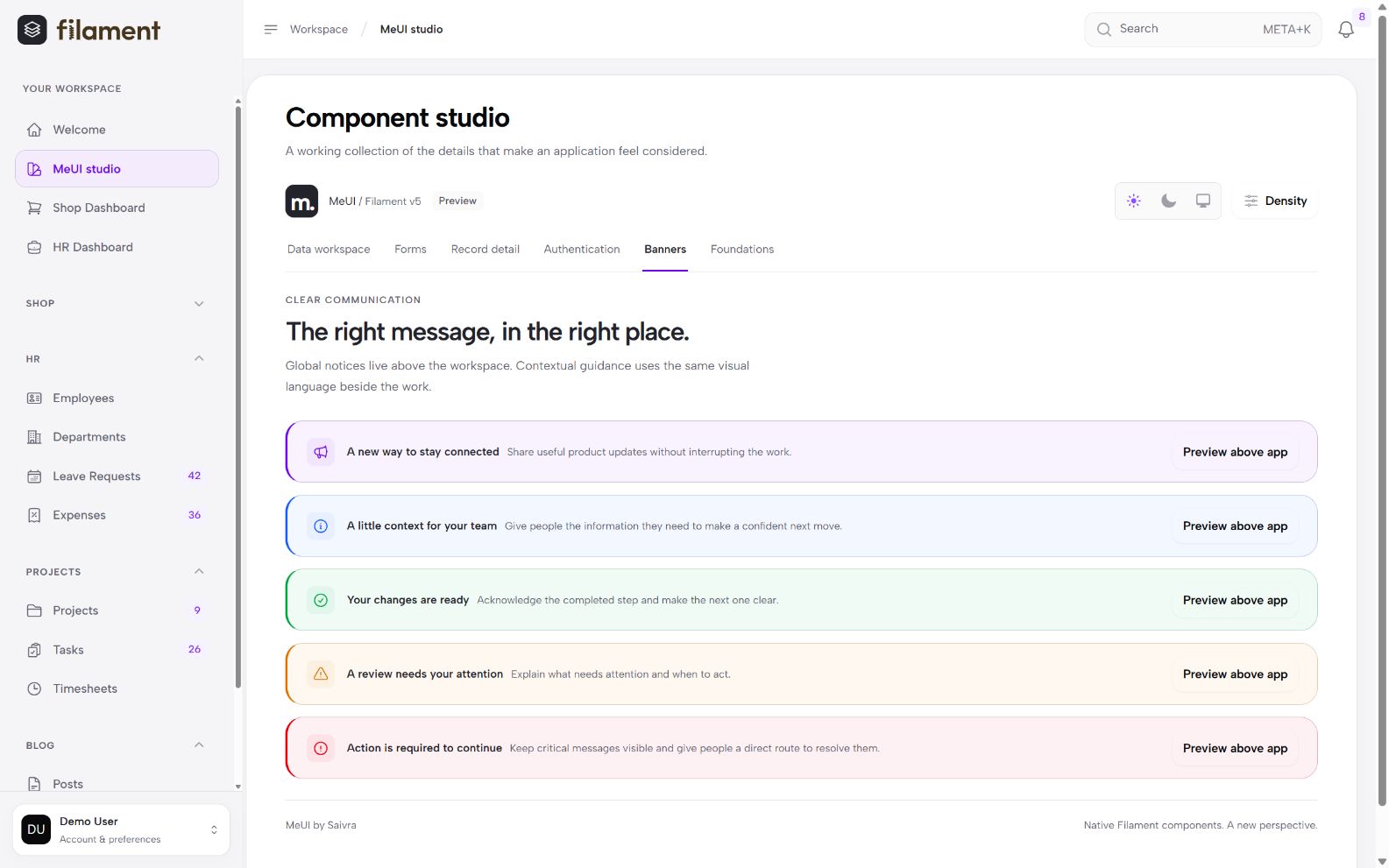This screenshot has width=1389, height=868.
Task: Open the Density options
Action: click(x=1275, y=201)
